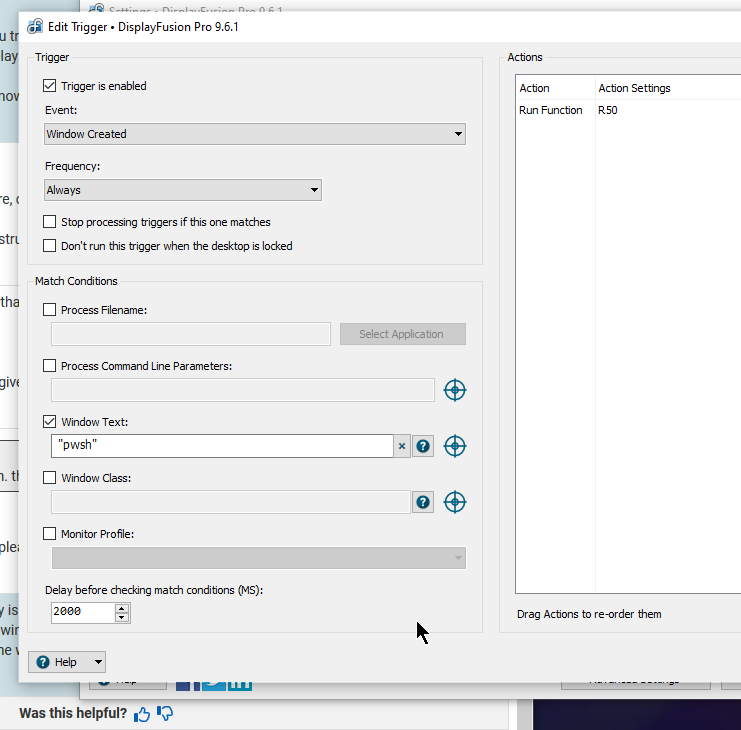The height and width of the screenshot is (730, 741).
Task: Open the help icon next to Window Text
Action: coord(423,446)
